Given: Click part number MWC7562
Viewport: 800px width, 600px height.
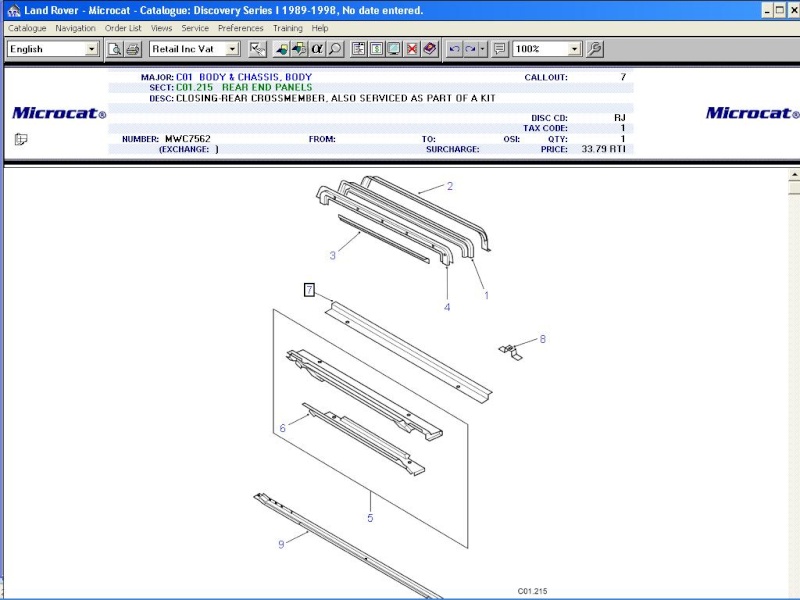Looking at the screenshot, I should coord(188,139).
